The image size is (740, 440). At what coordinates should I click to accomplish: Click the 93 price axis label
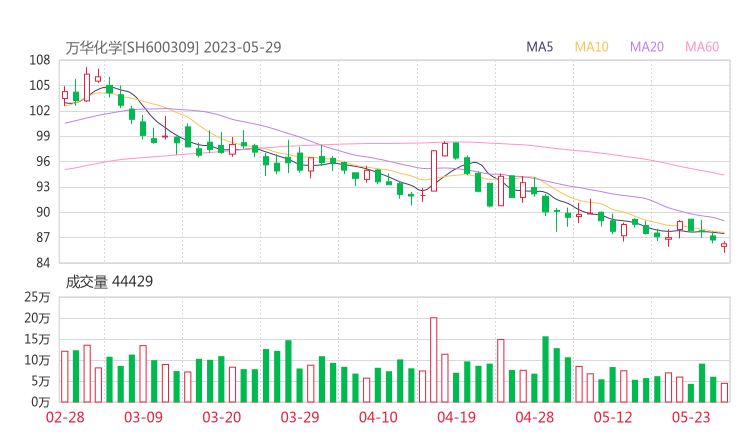pyautogui.click(x=43, y=187)
